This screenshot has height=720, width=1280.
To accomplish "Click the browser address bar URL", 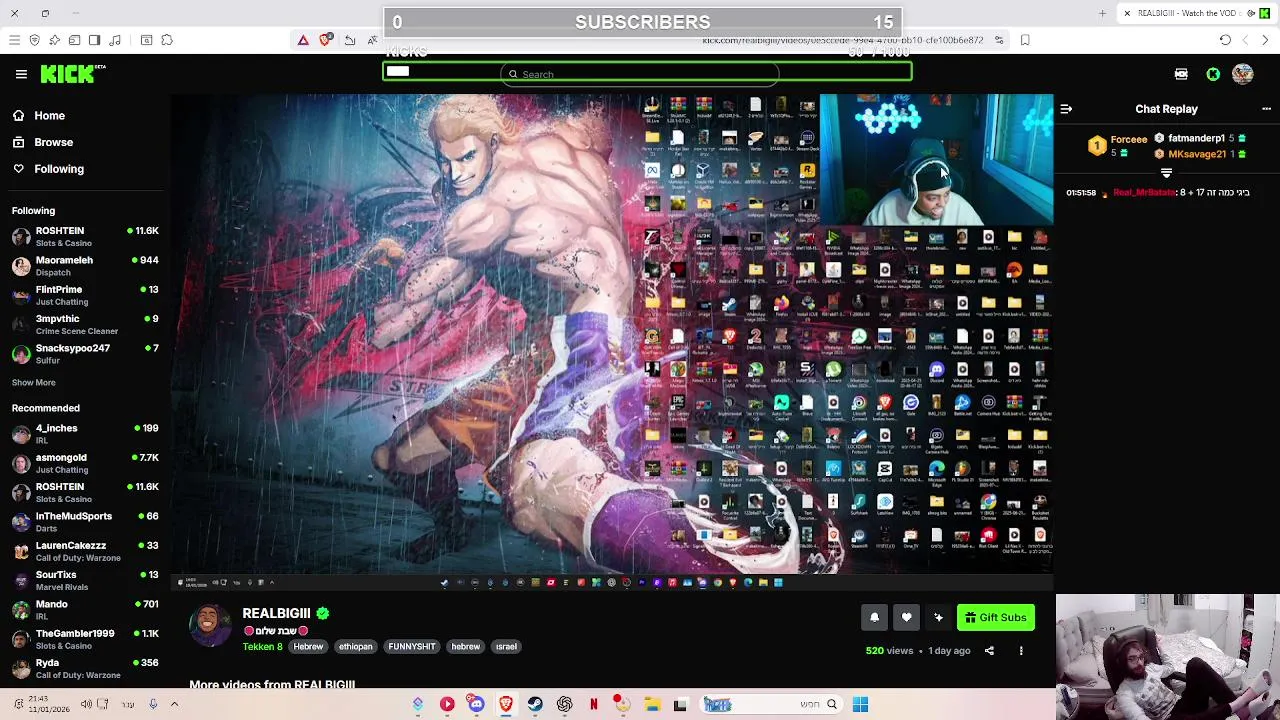I will pyautogui.click(x=842, y=40).
